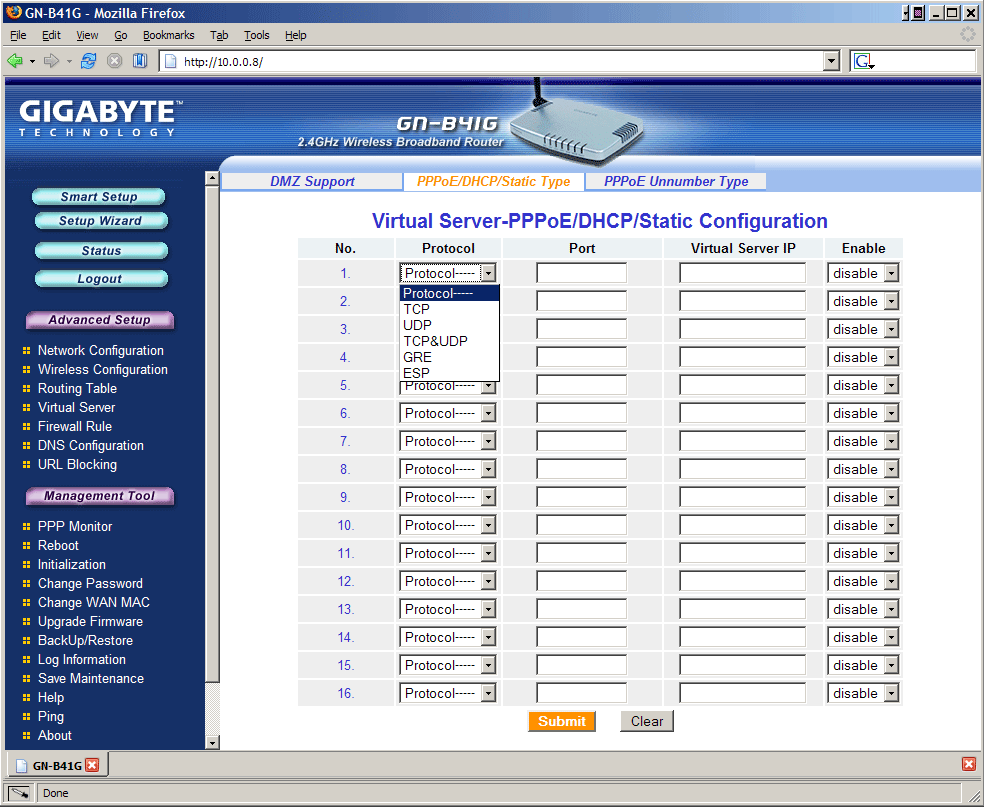The image size is (984, 807).
Task: Click the Port field for row 10
Action: point(582,525)
